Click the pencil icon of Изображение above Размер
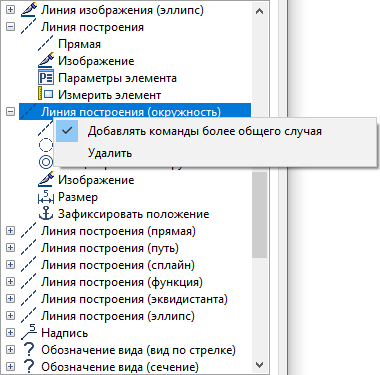 46,180
